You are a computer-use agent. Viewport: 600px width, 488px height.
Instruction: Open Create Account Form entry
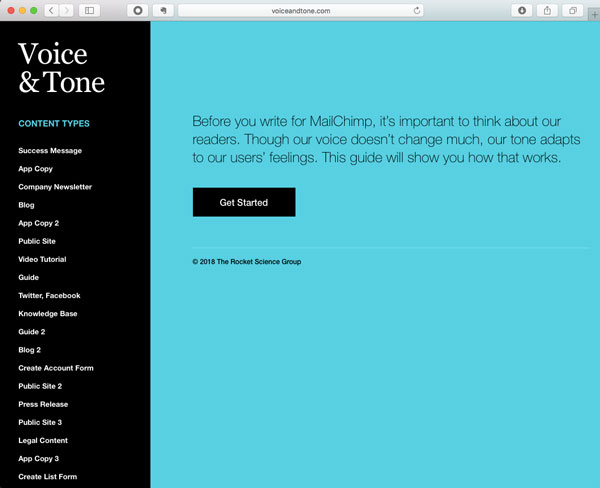pyautogui.click(x=56, y=368)
